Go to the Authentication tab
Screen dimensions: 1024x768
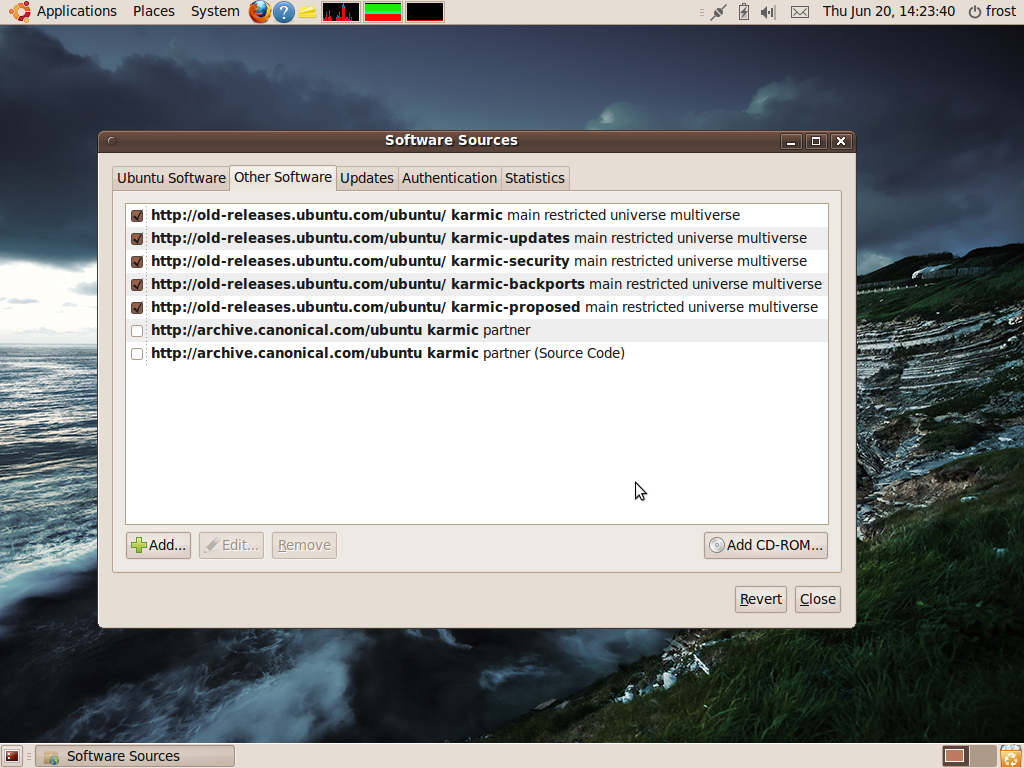pos(449,178)
